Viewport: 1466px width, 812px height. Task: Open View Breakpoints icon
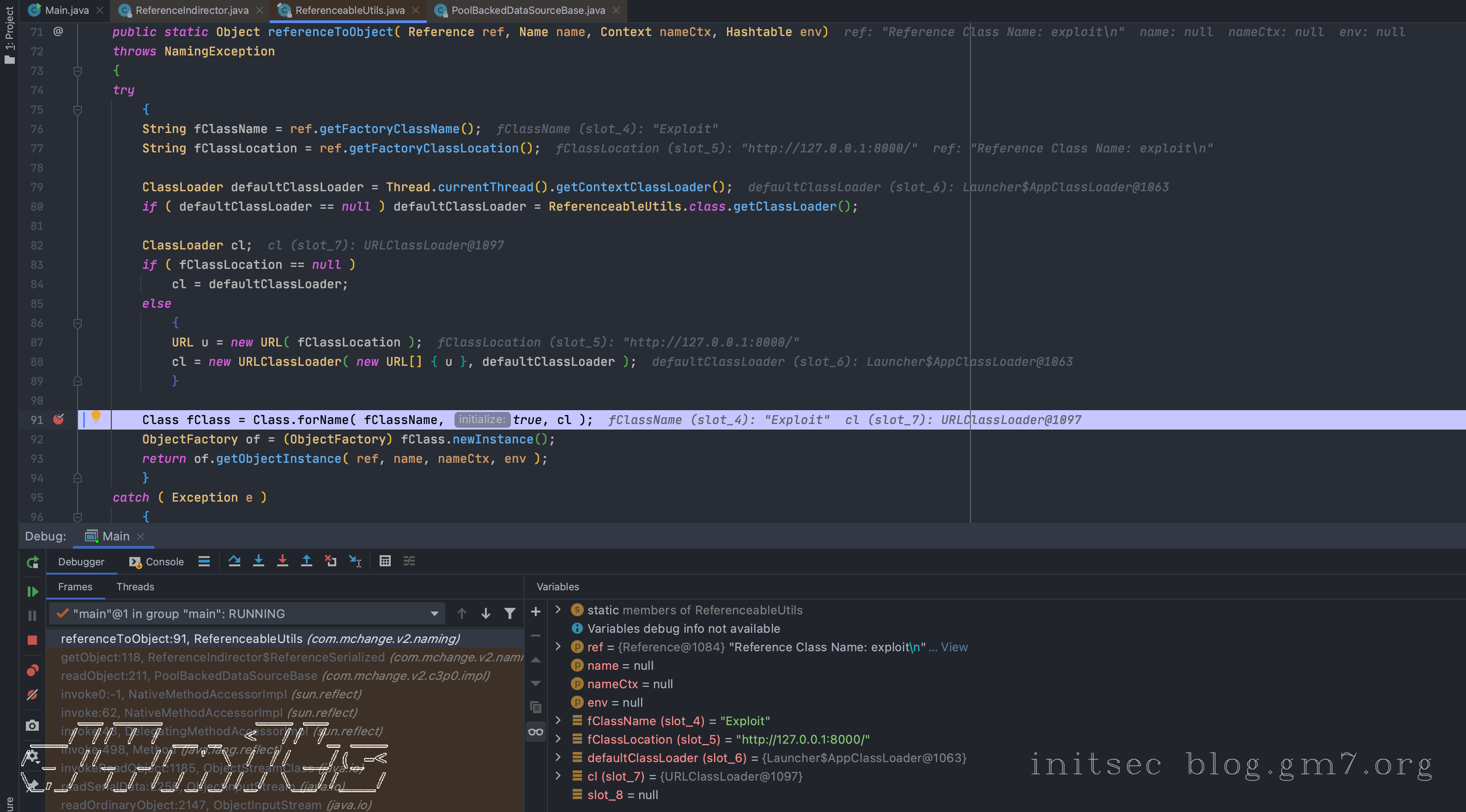(32, 670)
